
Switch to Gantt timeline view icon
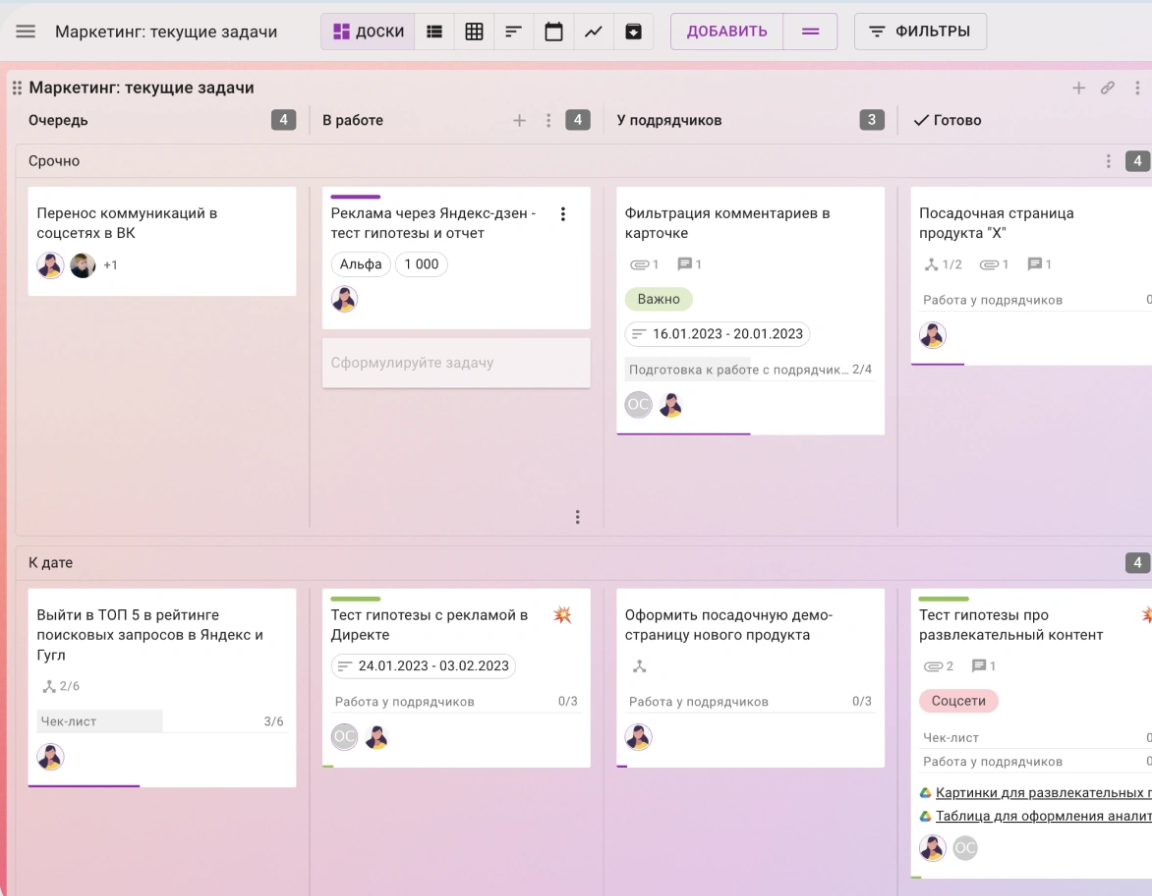point(513,31)
